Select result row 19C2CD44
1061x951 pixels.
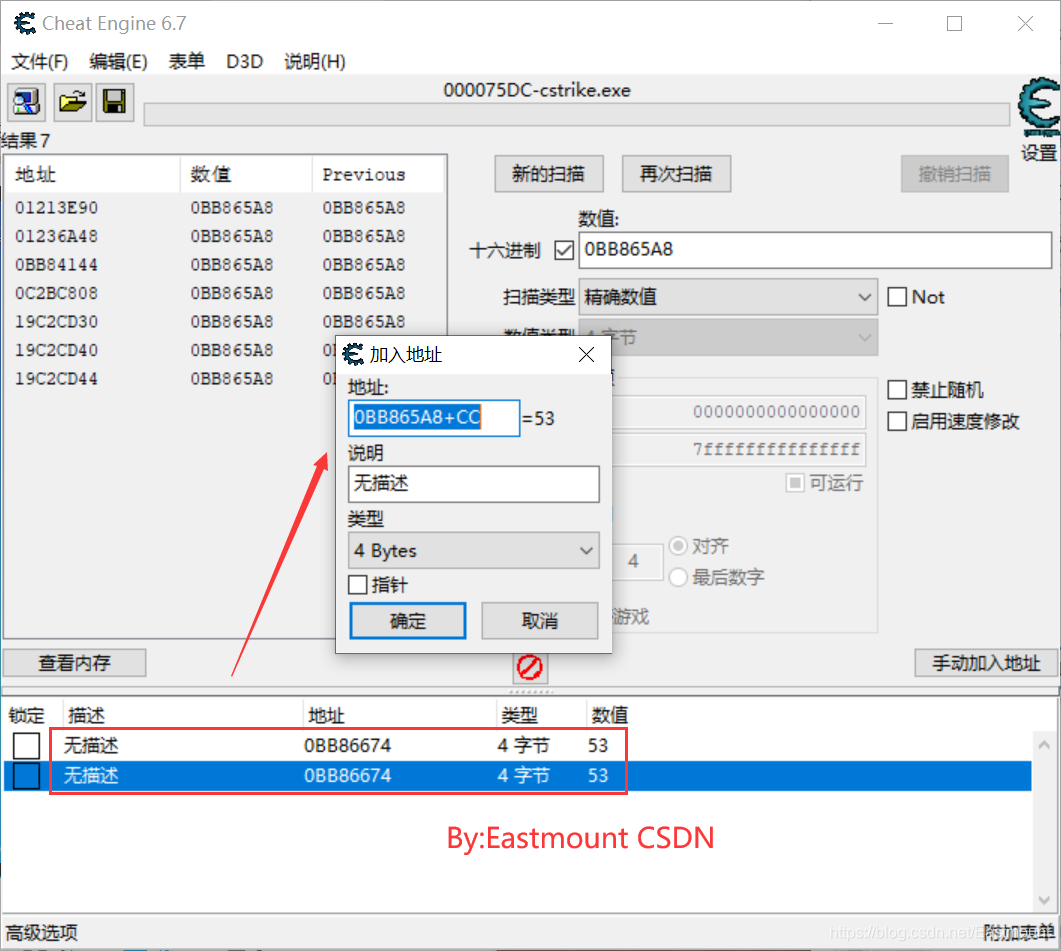point(171,378)
